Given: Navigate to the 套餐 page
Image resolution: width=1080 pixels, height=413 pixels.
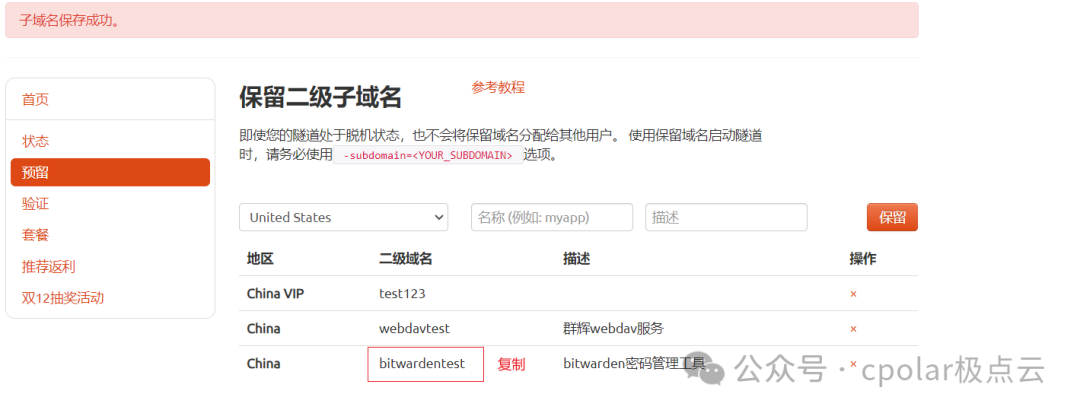Looking at the screenshot, I should tap(35, 235).
